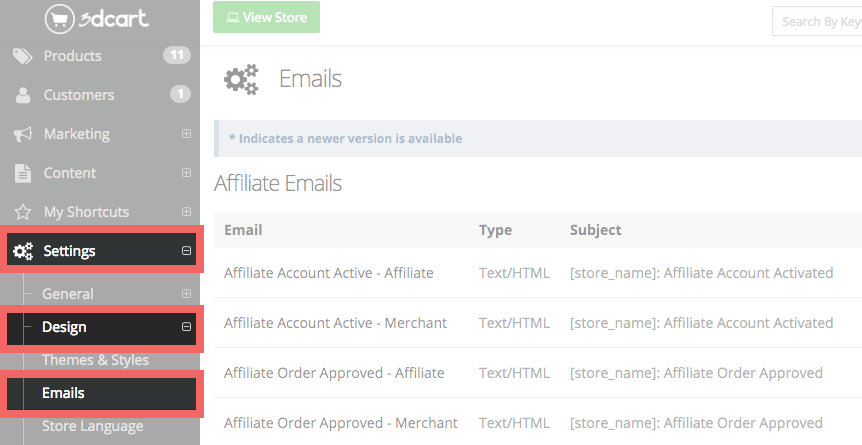
Task: Click Text/HTML in Affiliate Account Active - Affiliate row
Action: point(514,273)
